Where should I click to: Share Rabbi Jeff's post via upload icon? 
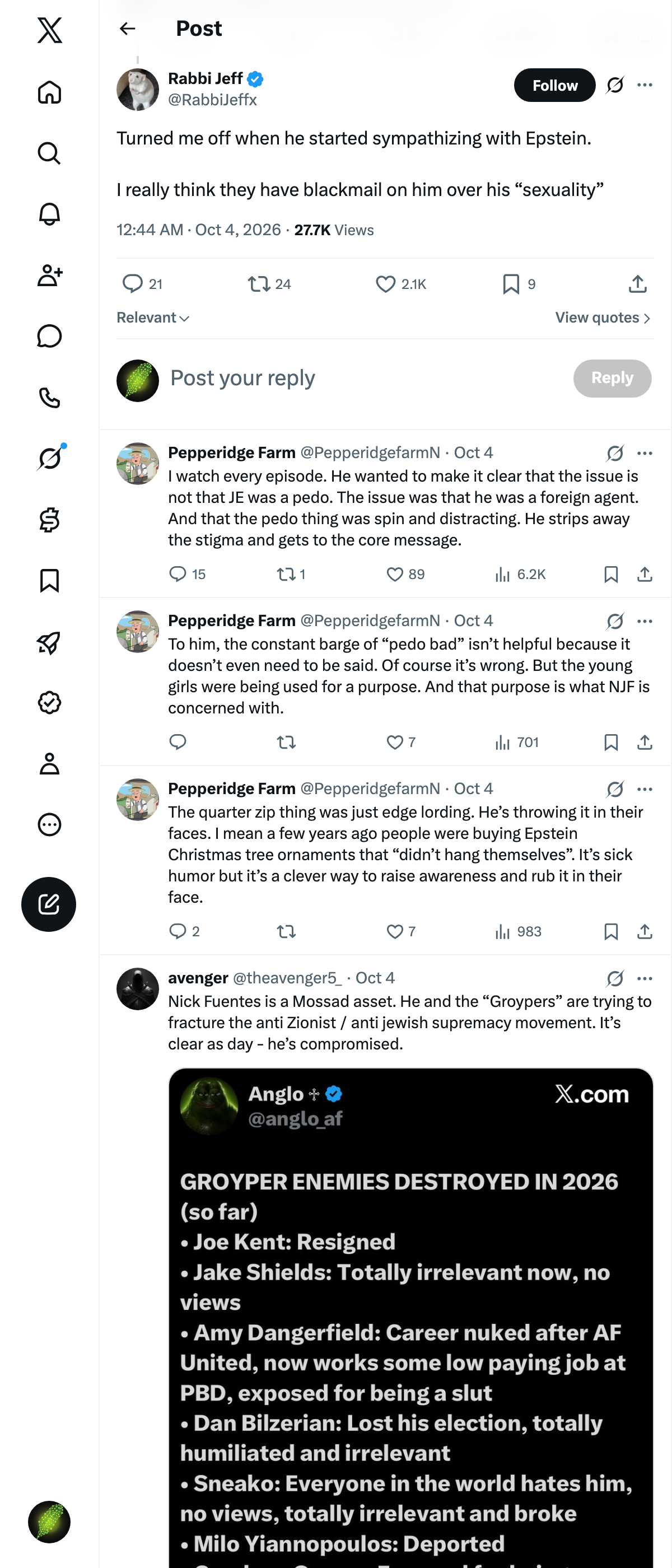point(637,284)
